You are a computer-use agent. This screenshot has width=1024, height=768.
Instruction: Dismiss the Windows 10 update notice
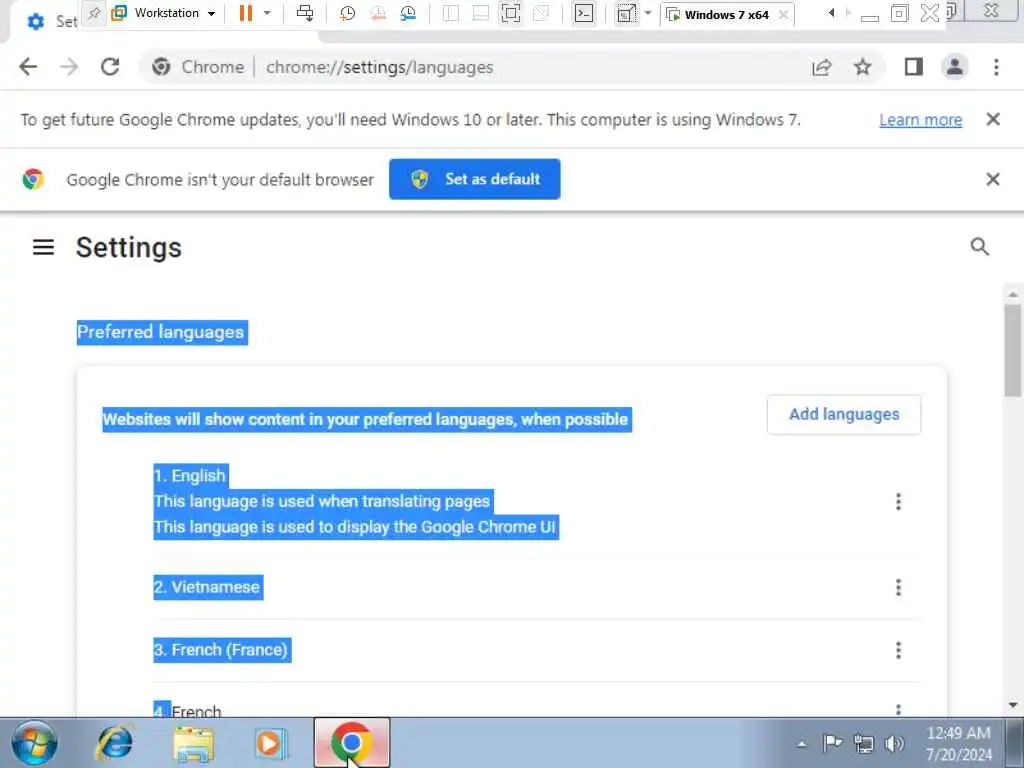pyautogui.click(x=993, y=120)
